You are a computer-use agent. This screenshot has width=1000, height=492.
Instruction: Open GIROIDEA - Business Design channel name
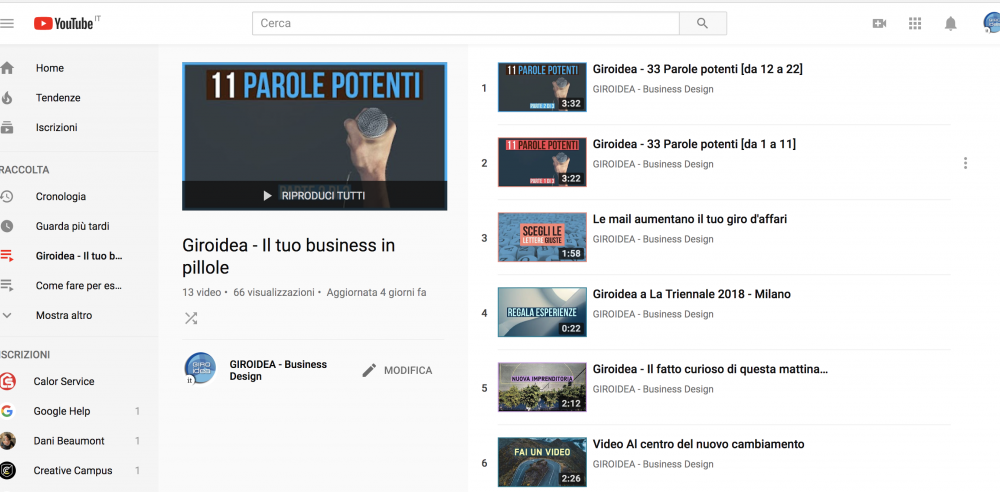pyautogui.click(x=278, y=370)
